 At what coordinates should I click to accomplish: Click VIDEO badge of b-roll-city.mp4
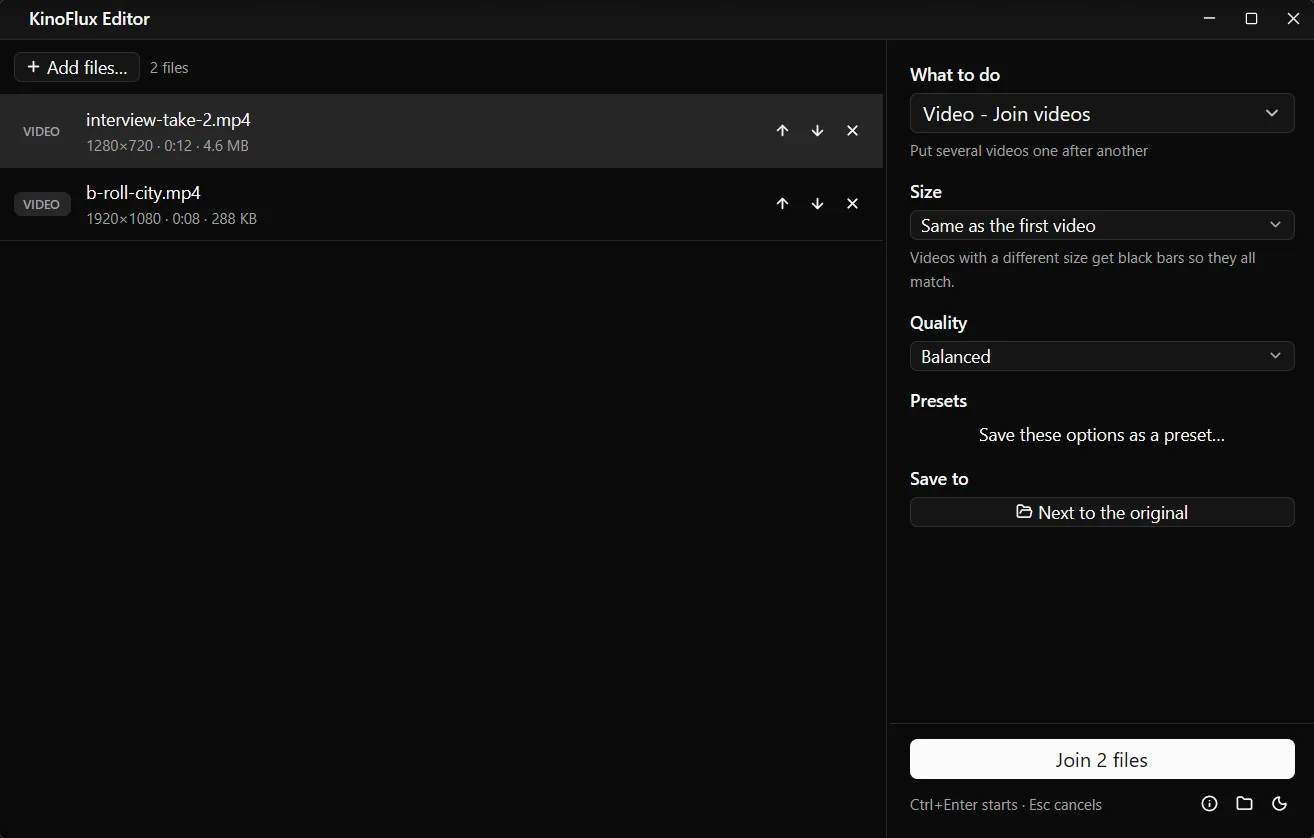(x=42, y=204)
